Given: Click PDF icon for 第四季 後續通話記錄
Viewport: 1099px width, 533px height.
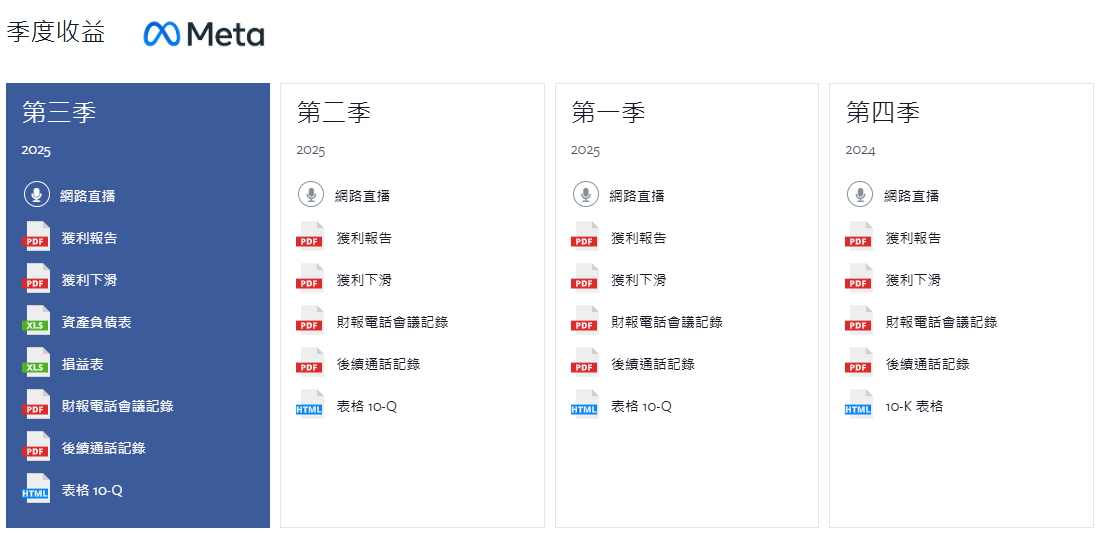Looking at the screenshot, I should click(859, 363).
